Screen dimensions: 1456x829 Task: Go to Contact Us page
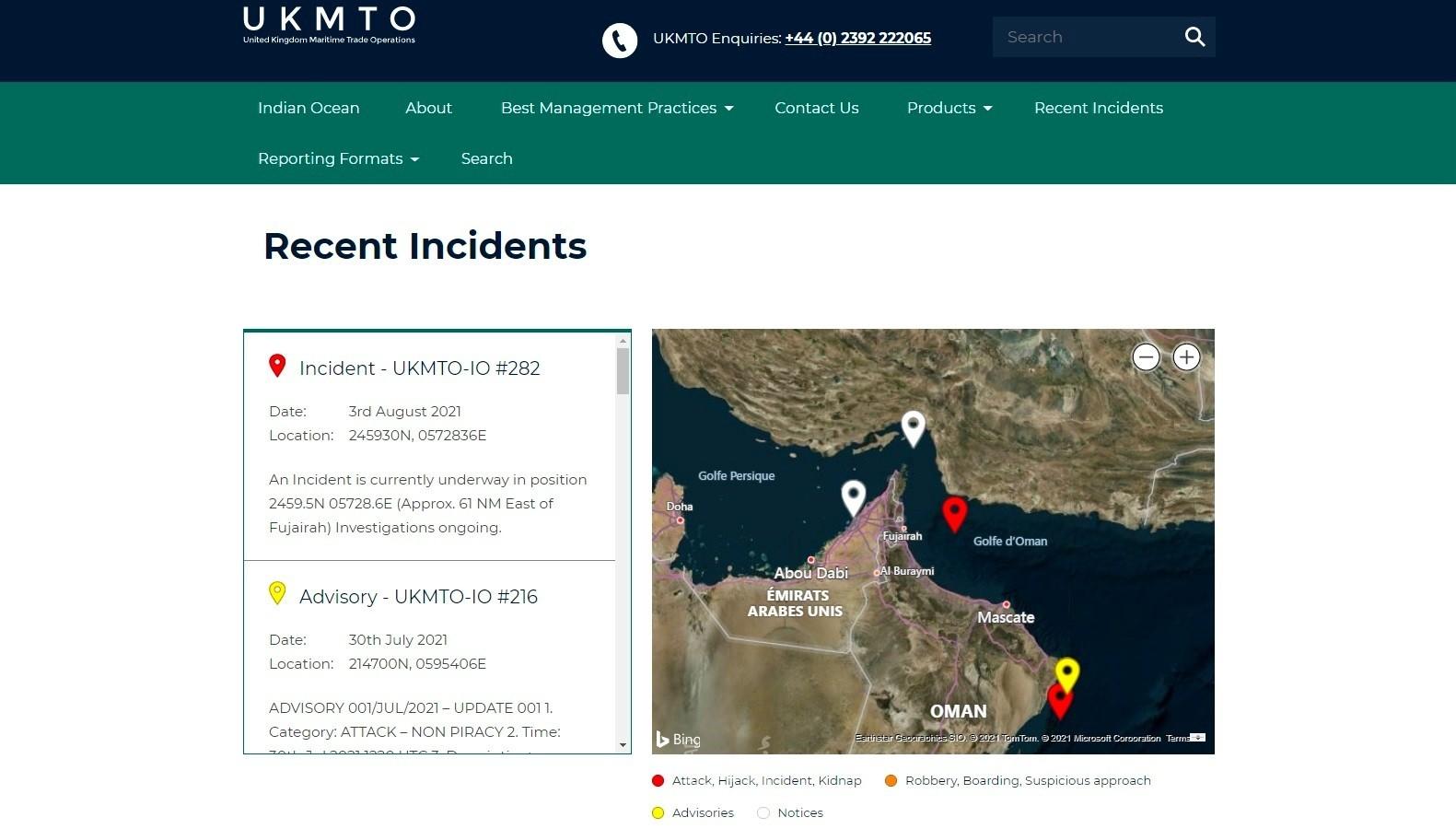click(817, 108)
